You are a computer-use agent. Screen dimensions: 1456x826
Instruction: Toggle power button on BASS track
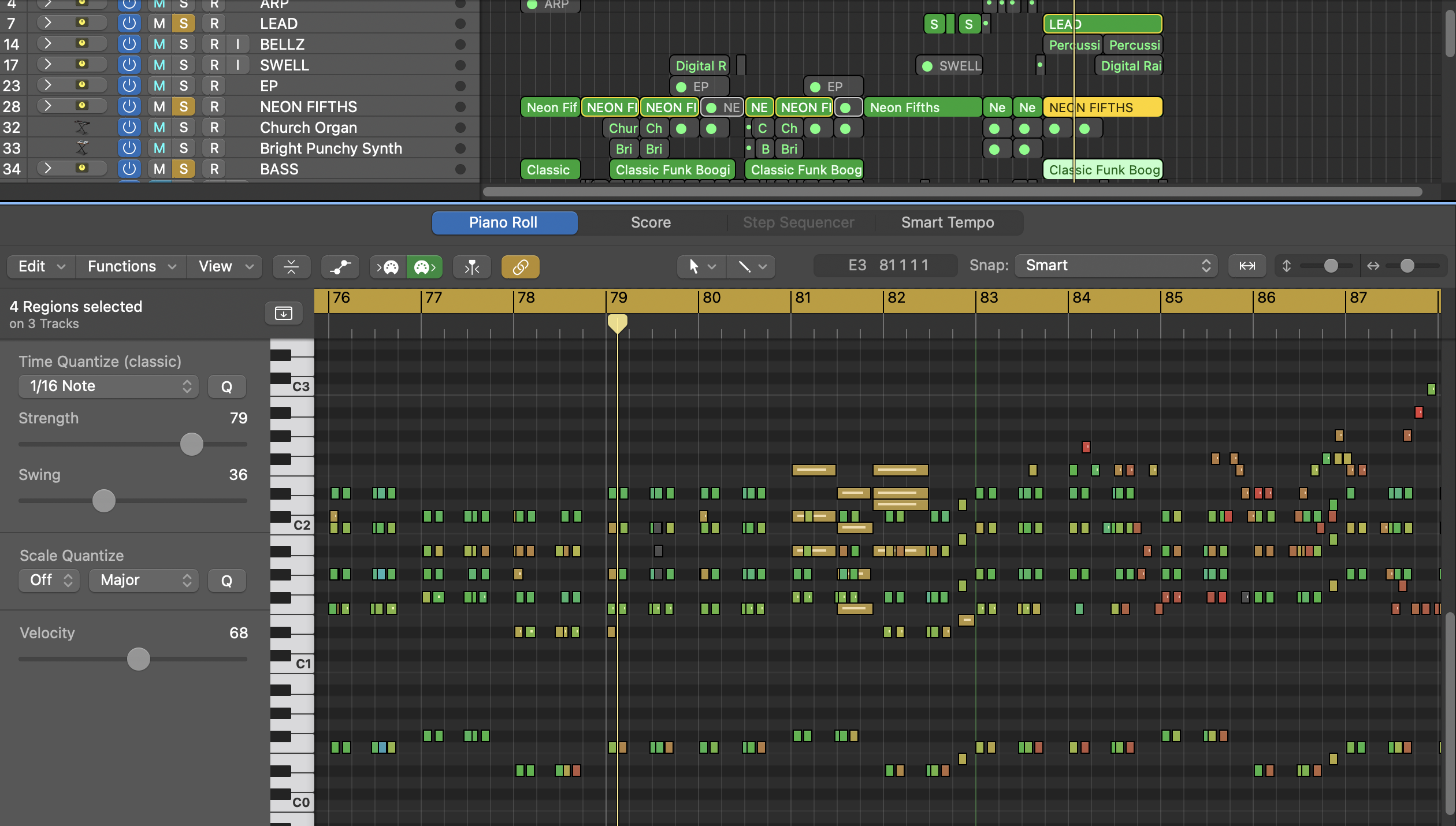129,169
